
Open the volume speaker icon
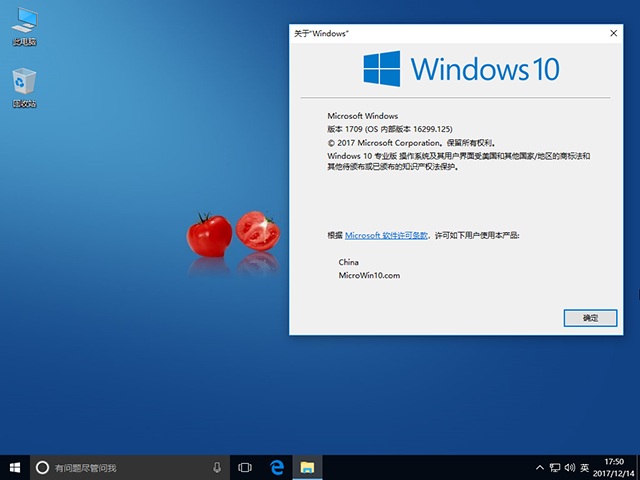point(570,467)
